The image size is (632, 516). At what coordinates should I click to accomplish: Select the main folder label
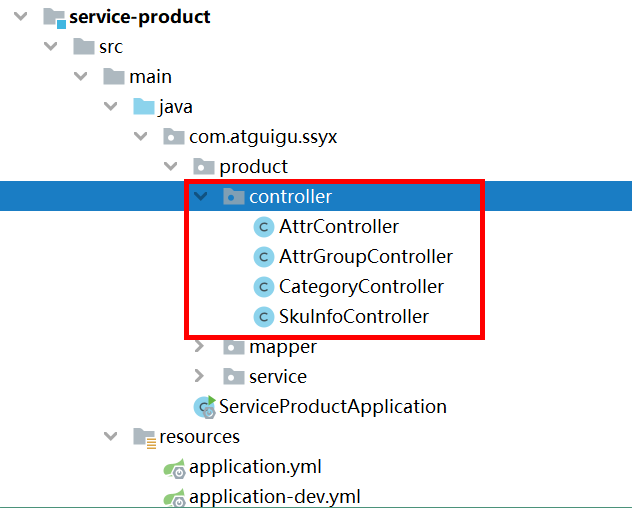click(150, 77)
